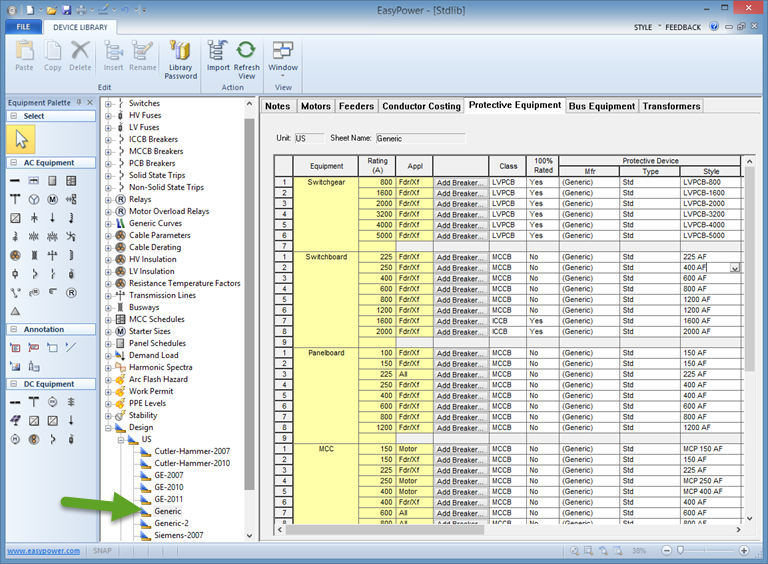
Task: Click Add Breaker button for first Switchgear row
Action: point(460,183)
